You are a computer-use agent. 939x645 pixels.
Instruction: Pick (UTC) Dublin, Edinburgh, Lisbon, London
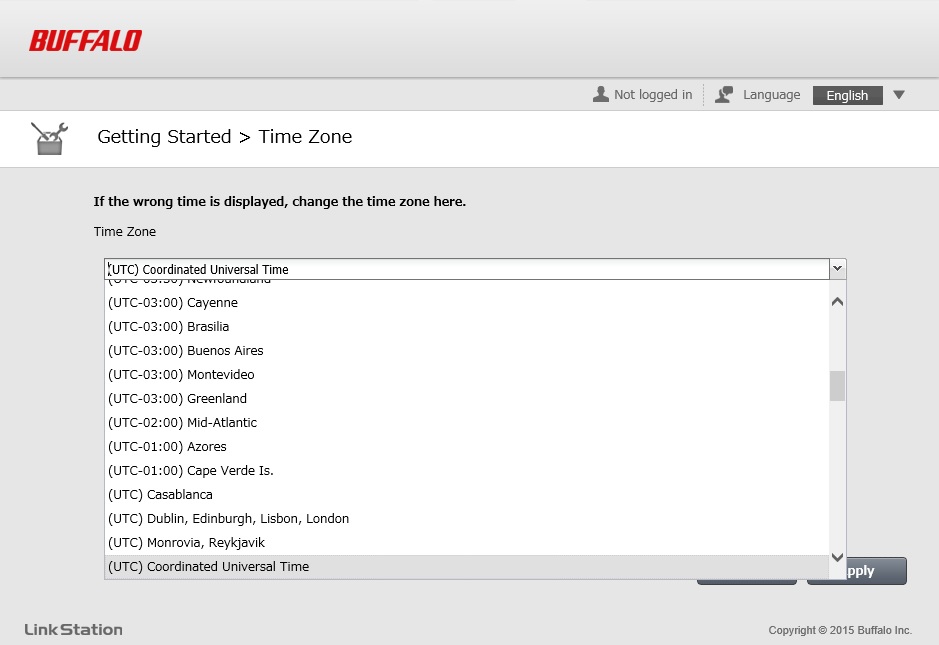click(x=228, y=519)
